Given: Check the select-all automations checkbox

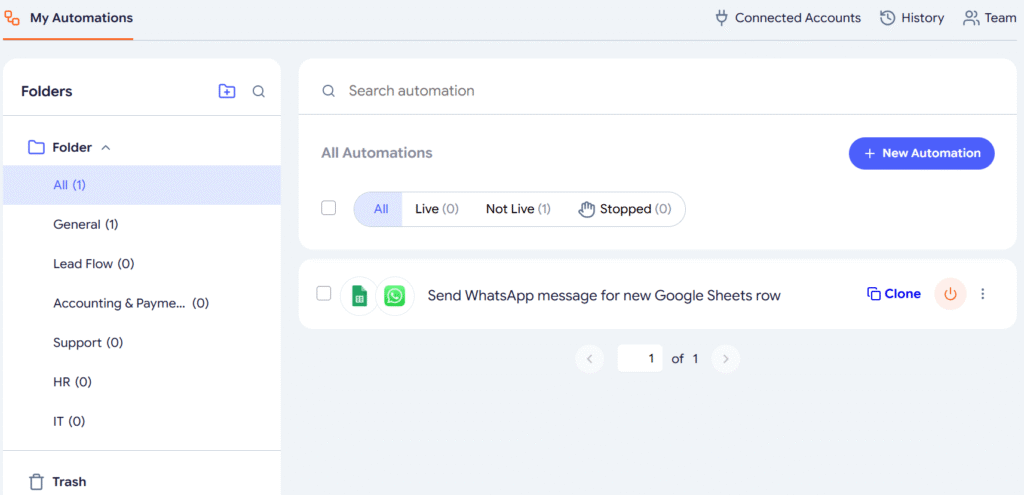Looking at the screenshot, I should click(328, 208).
